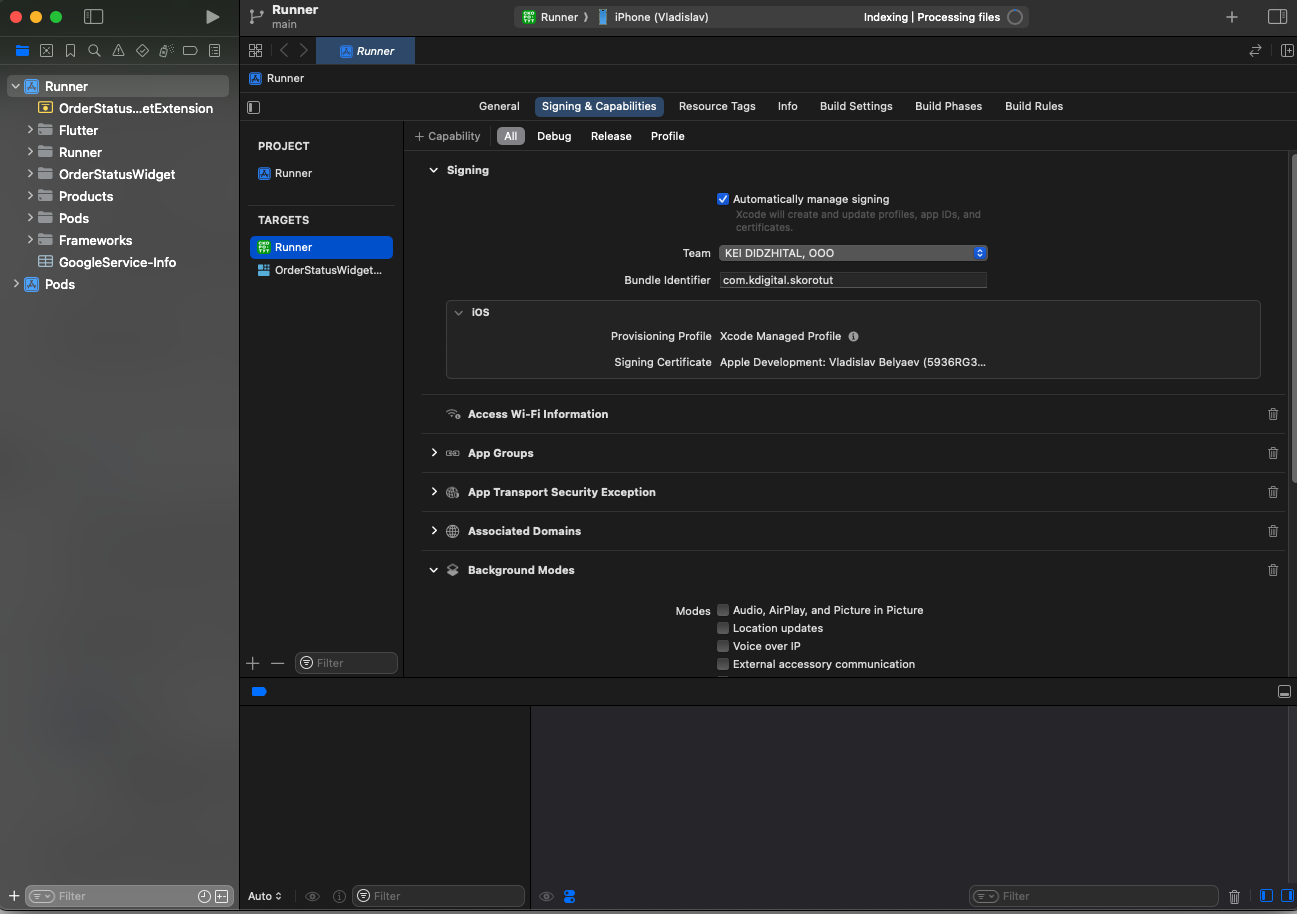The image size is (1297, 914).
Task: Enable the Location updates mode
Action: 723,628
